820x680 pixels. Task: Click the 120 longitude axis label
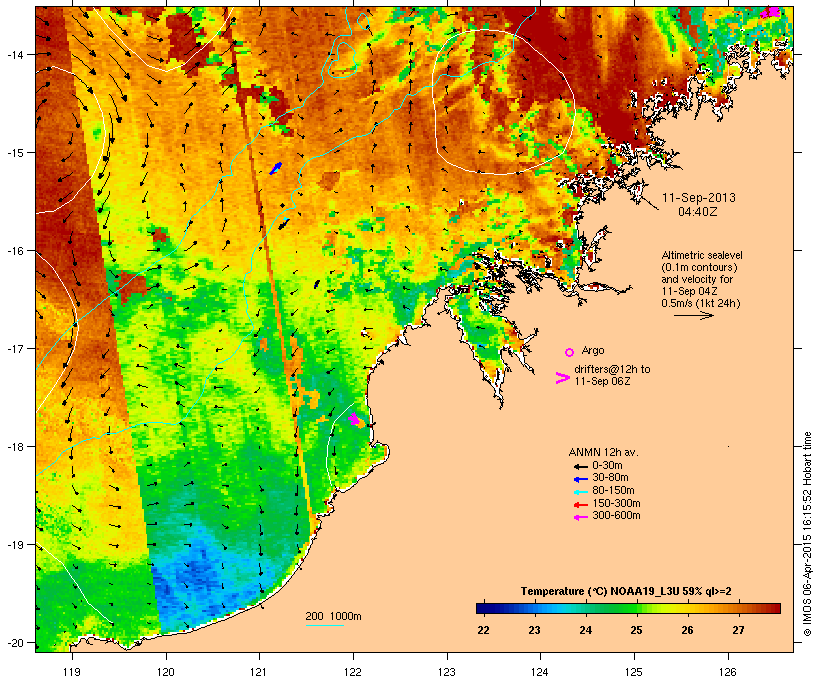(x=166, y=672)
